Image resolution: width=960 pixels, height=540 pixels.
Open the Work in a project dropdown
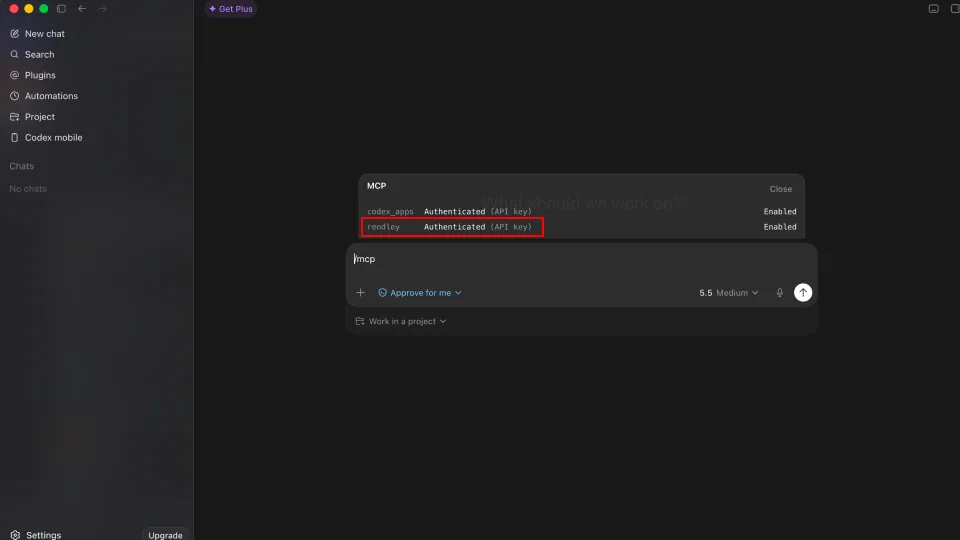tap(401, 321)
